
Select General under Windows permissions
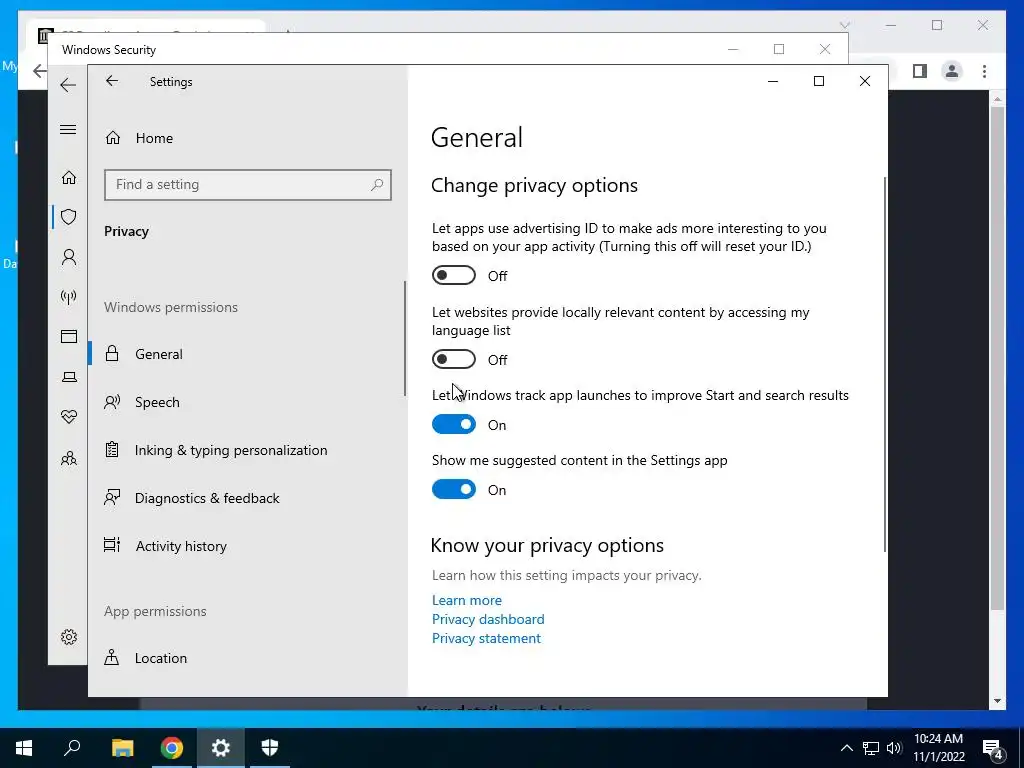(248, 354)
